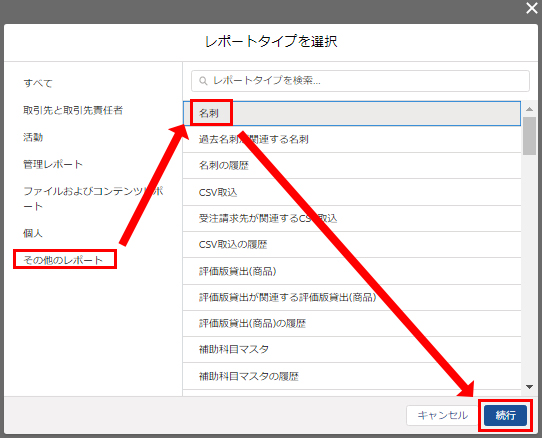Select 管理レポート category

click(53, 164)
